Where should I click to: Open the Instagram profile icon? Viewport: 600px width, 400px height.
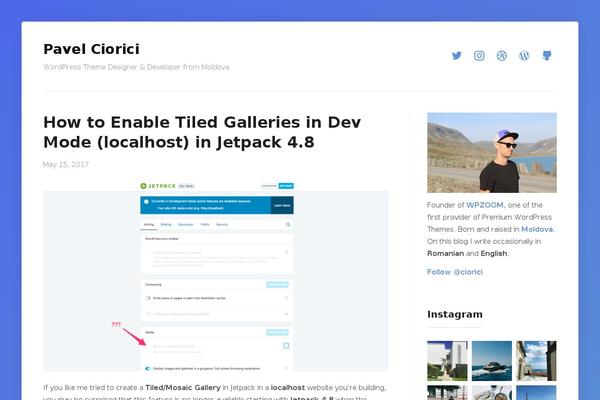point(479,56)
